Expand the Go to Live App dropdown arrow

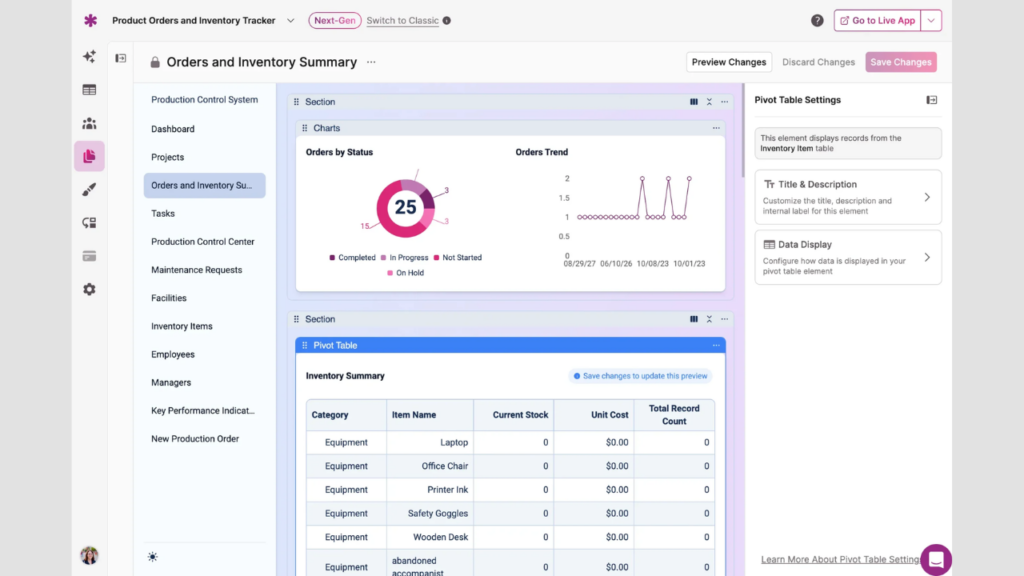[931, 20]
